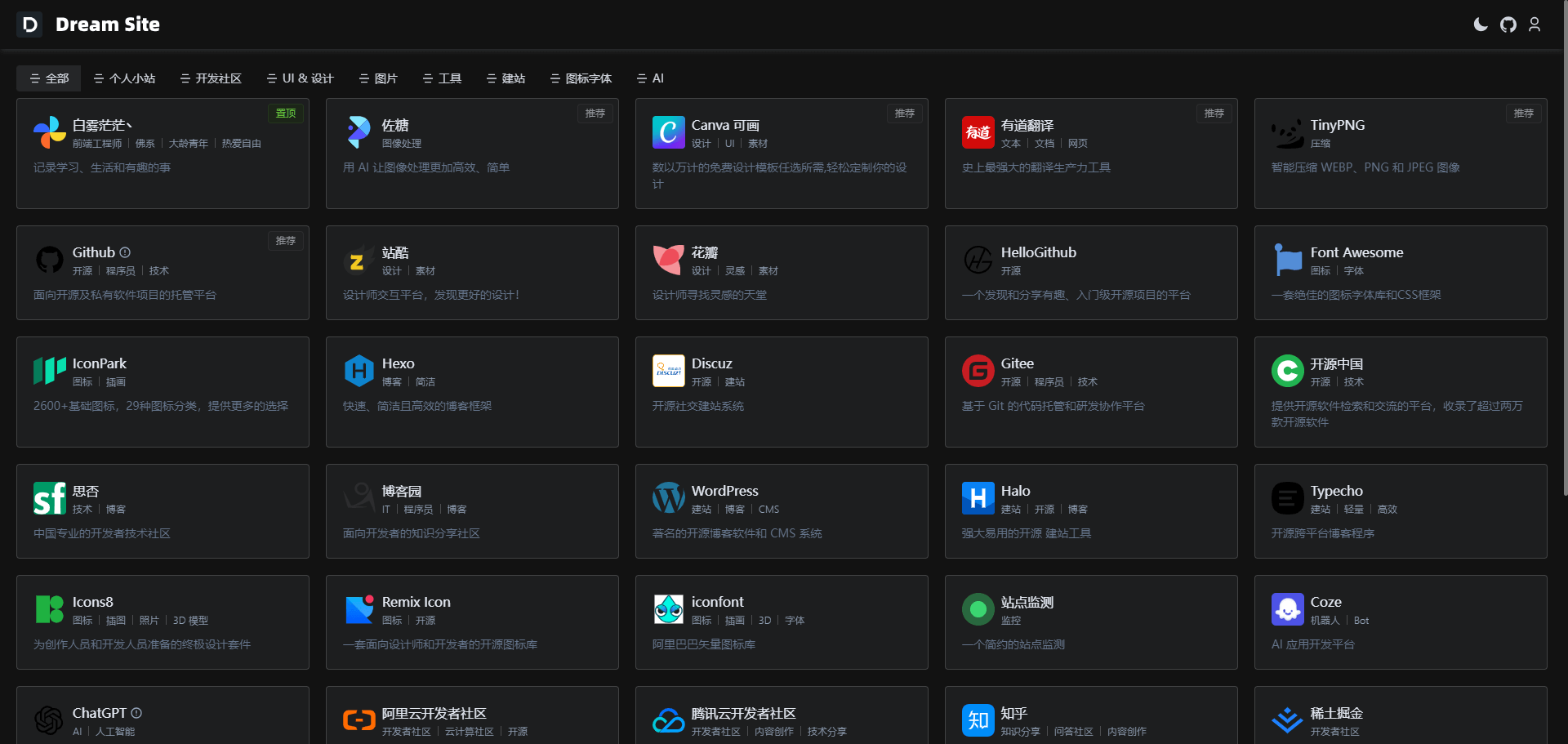
Task: Open the Font Awesome title link
Action: coord(1357,252)
